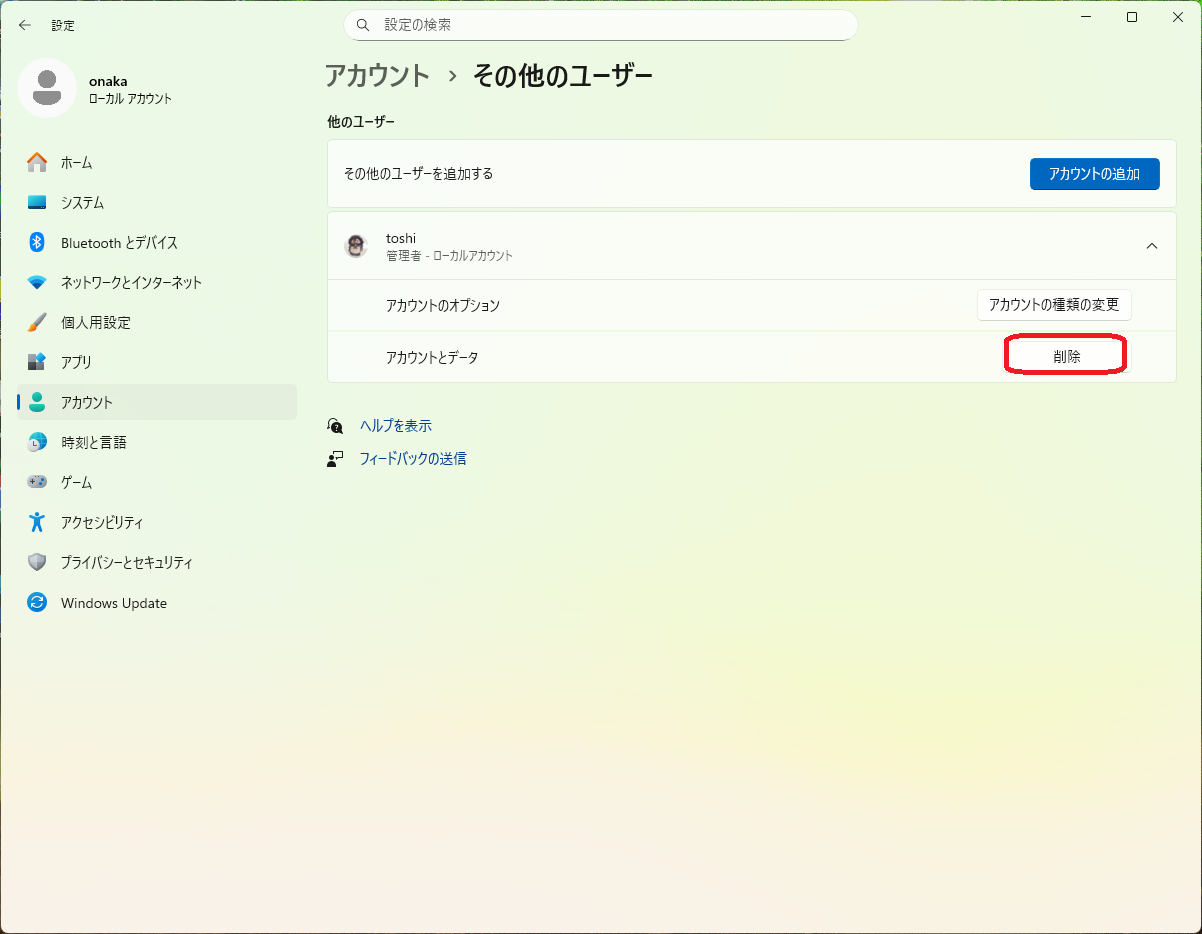
Task: Click the アクセシビリティ figure icon
Action: click(x=37, y=522)
